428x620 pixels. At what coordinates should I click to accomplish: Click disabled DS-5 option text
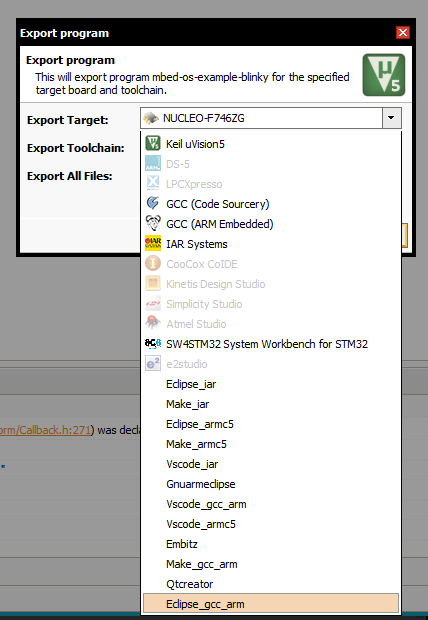(x=178, y=164)
